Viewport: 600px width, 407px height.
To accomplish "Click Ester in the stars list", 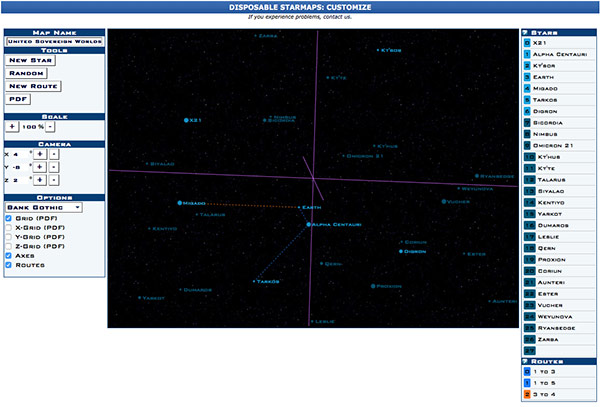I will tap(548, 294).
